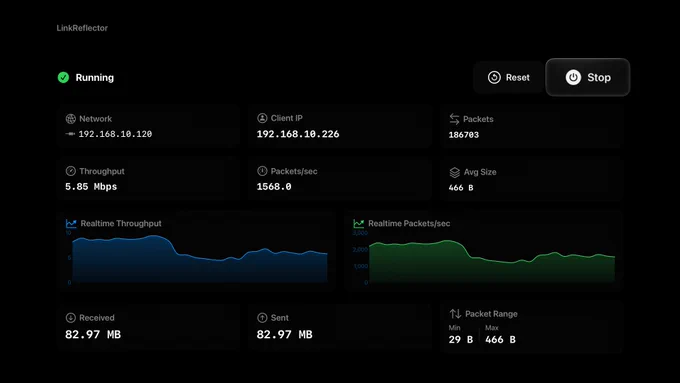
Task: Select the client IP 192.168.10.226
Action: [298, 134]
